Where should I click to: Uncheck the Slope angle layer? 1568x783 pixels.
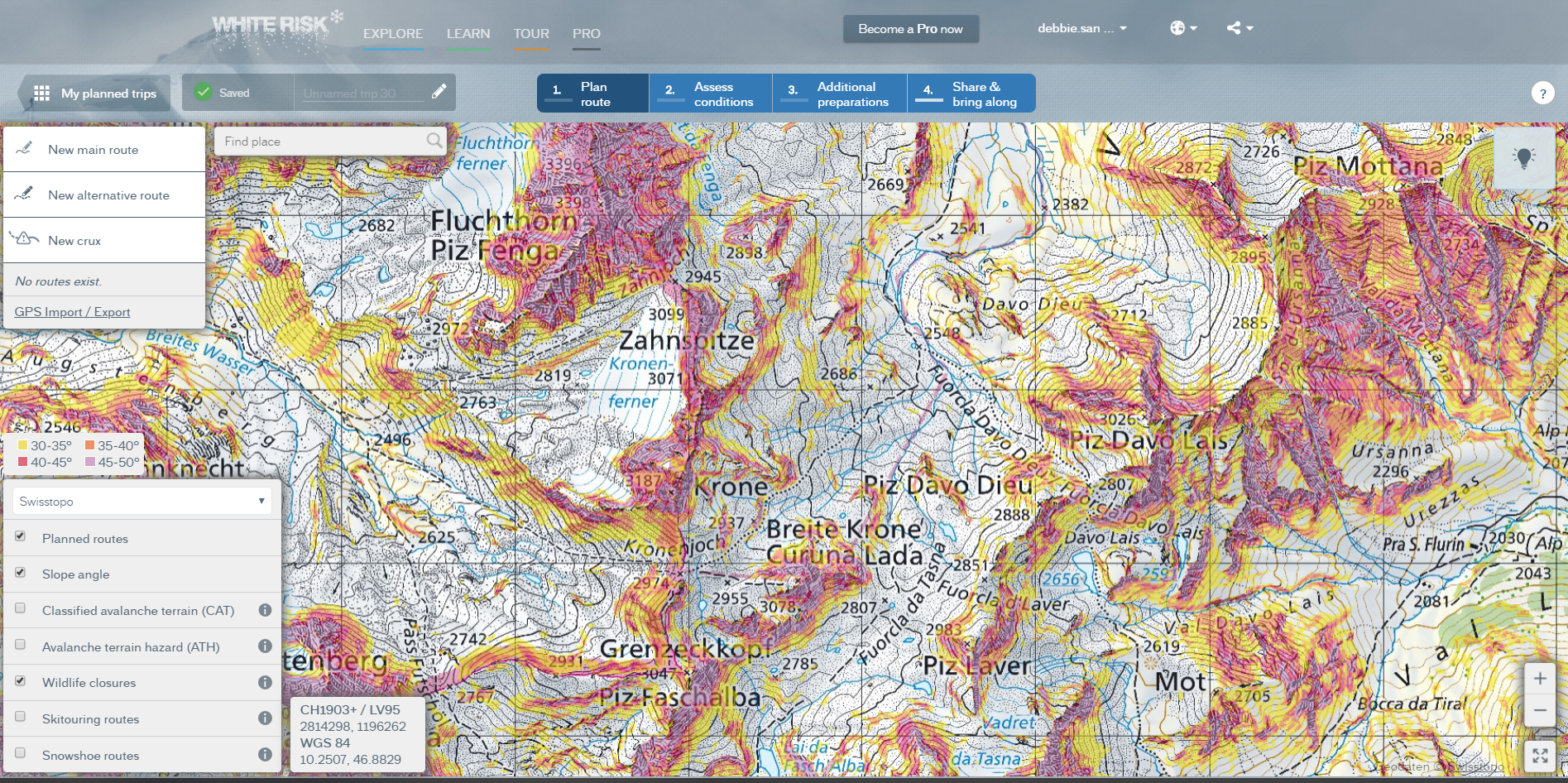(x=21, y=573)
